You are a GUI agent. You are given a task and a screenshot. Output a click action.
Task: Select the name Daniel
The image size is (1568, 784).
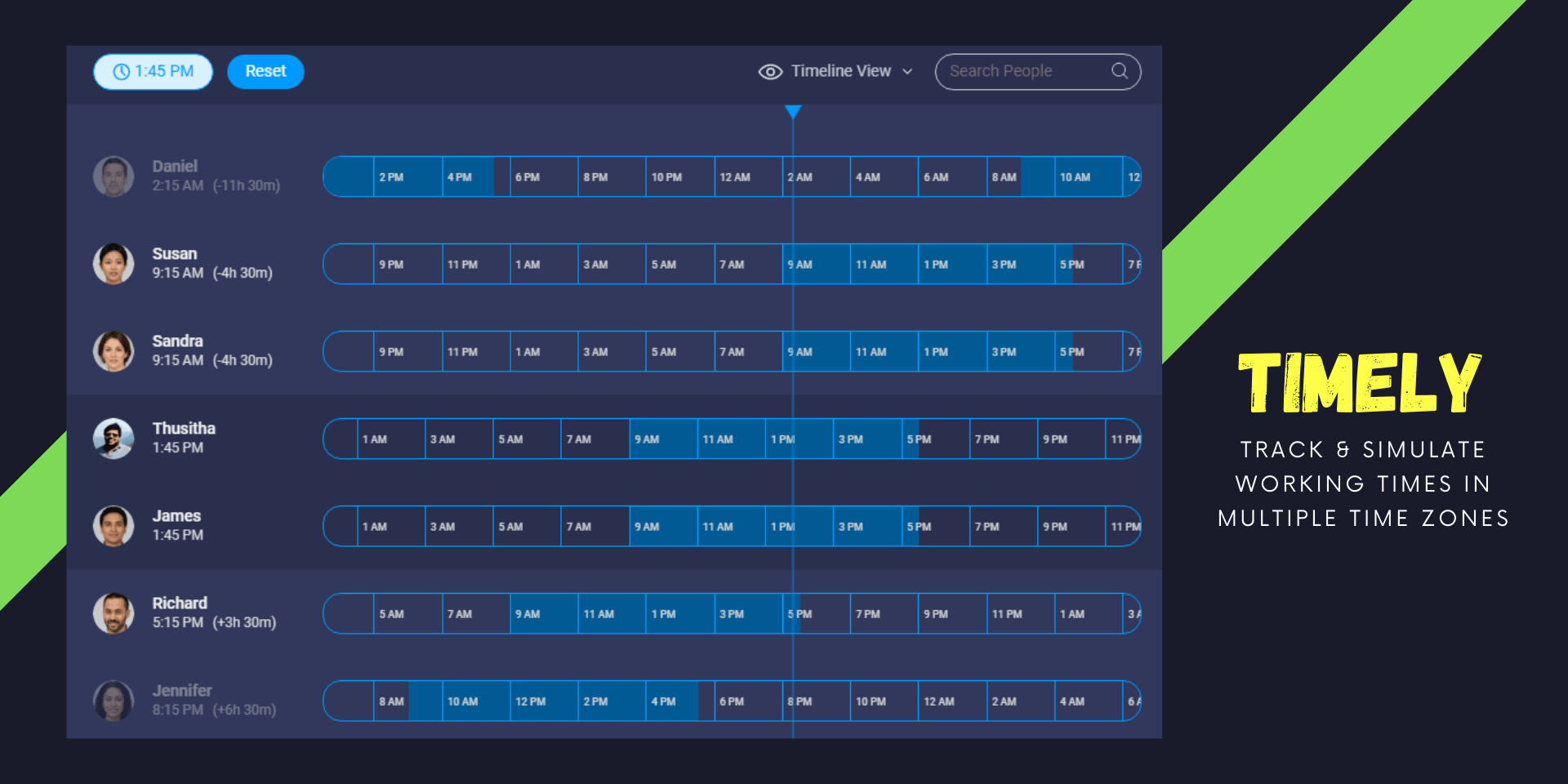pos(175,167)
